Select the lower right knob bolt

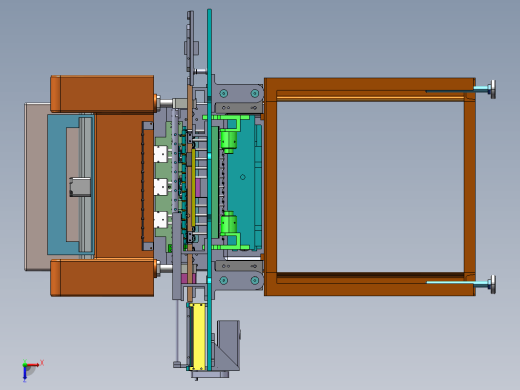coord(485,284)
